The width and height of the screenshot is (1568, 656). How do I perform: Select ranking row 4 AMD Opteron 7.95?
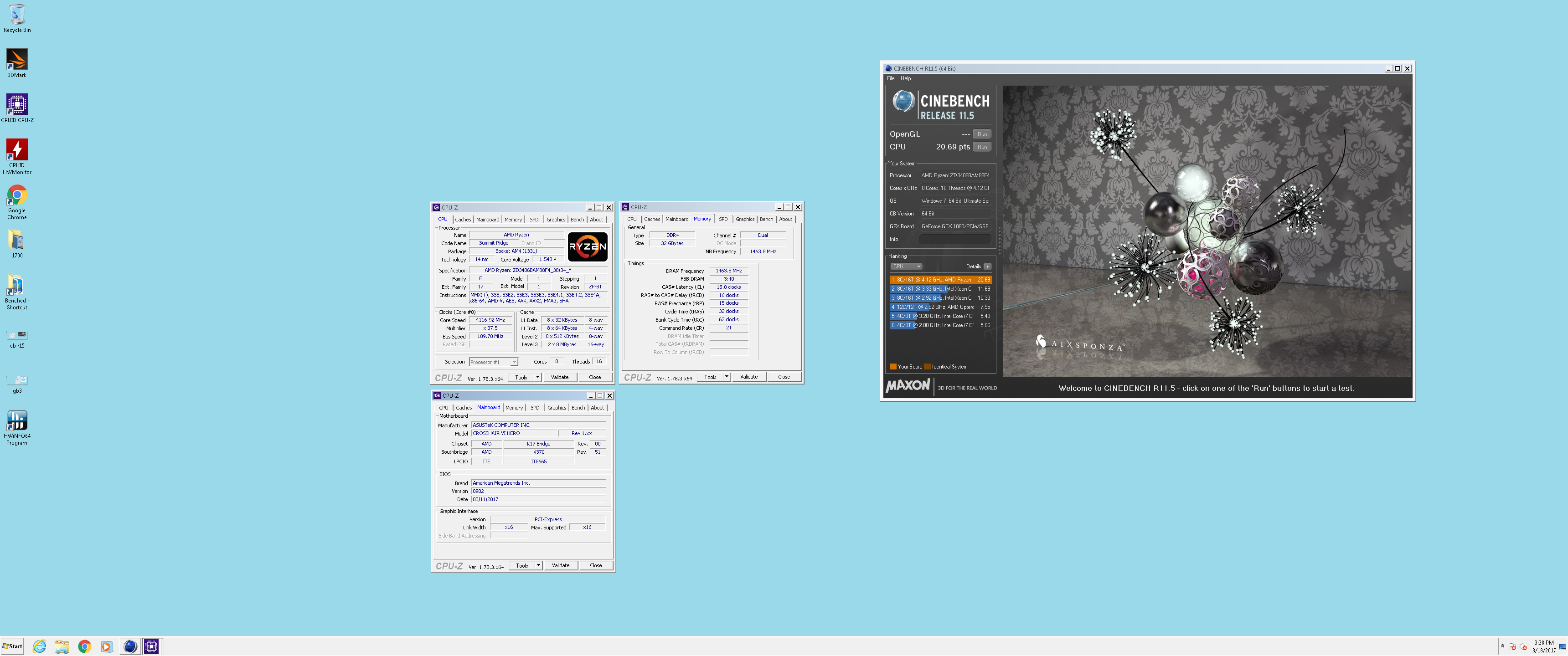(940, 307)
